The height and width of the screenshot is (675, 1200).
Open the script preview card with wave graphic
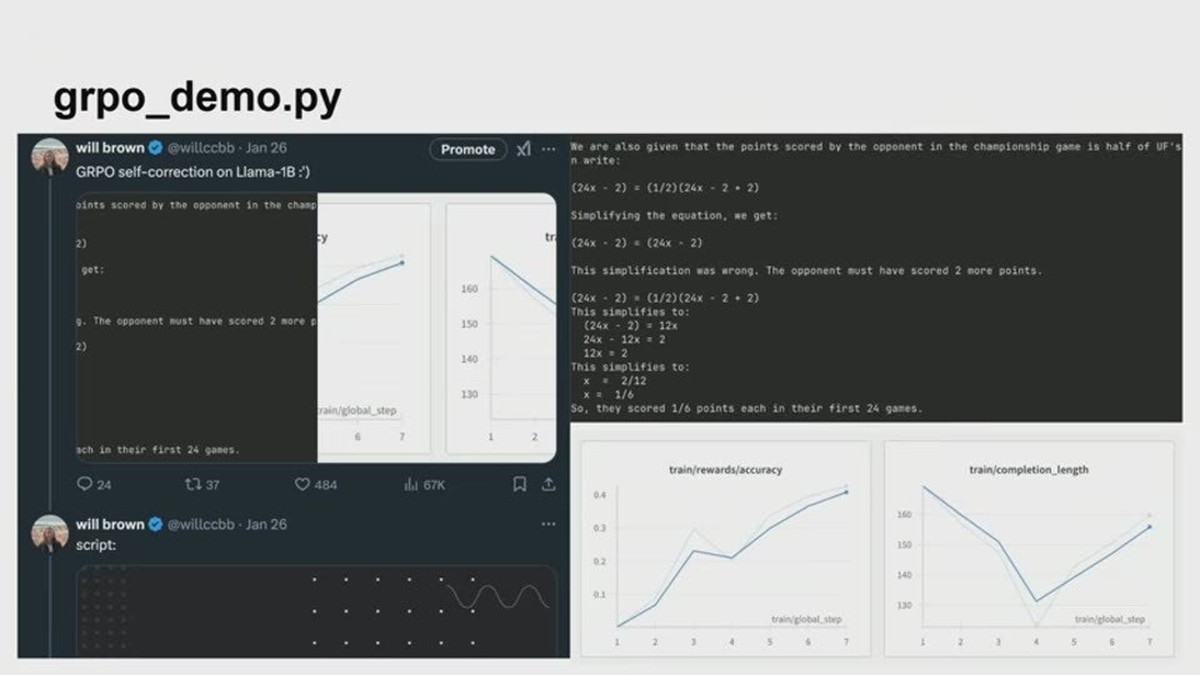(317, 611)
